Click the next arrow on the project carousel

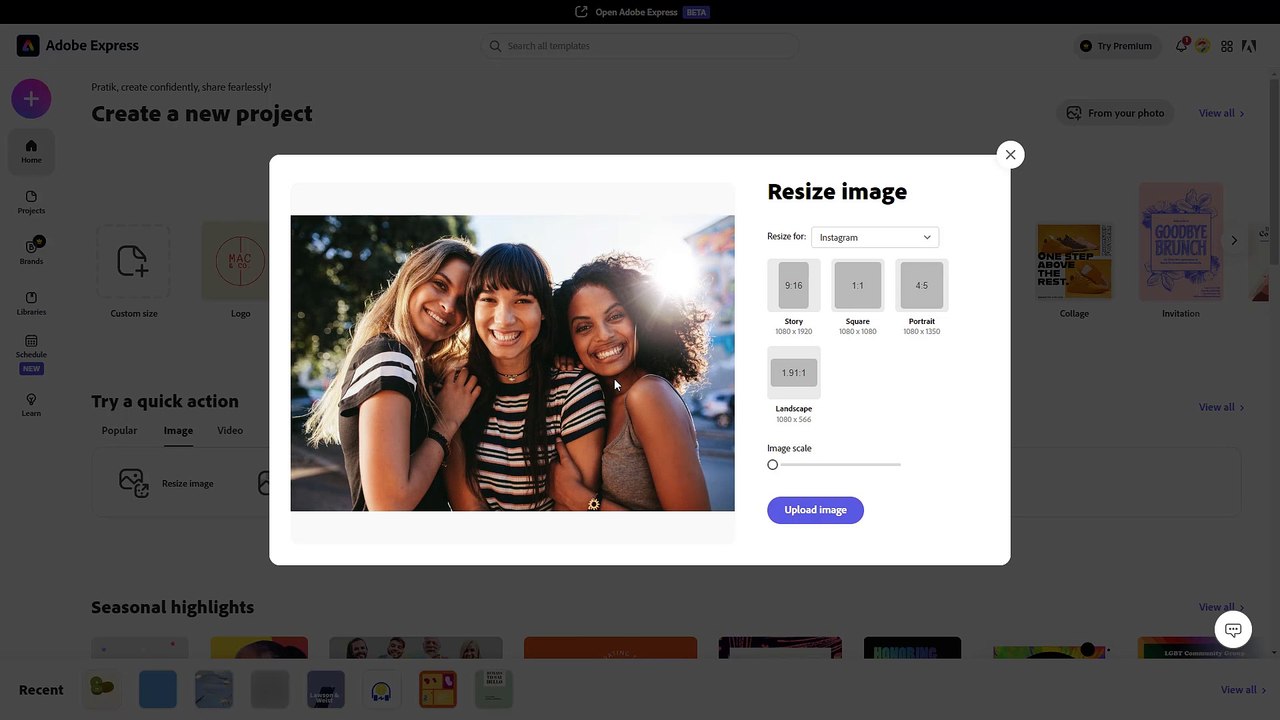(x=1234, y=240)
